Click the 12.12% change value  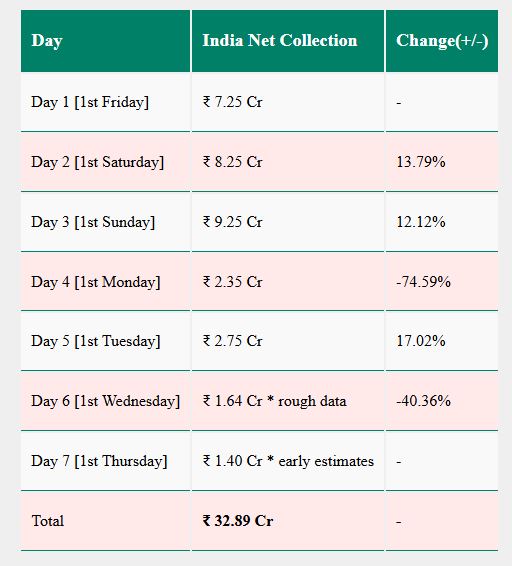click(x=421, y=222)
